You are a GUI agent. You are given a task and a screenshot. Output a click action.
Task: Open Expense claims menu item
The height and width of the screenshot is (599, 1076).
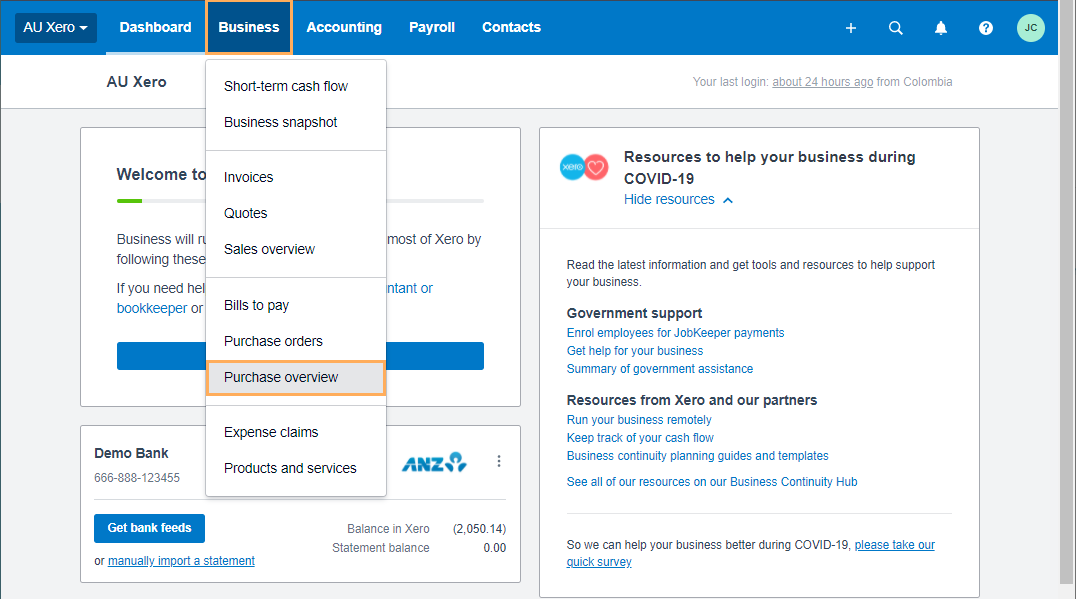(296, 432)
